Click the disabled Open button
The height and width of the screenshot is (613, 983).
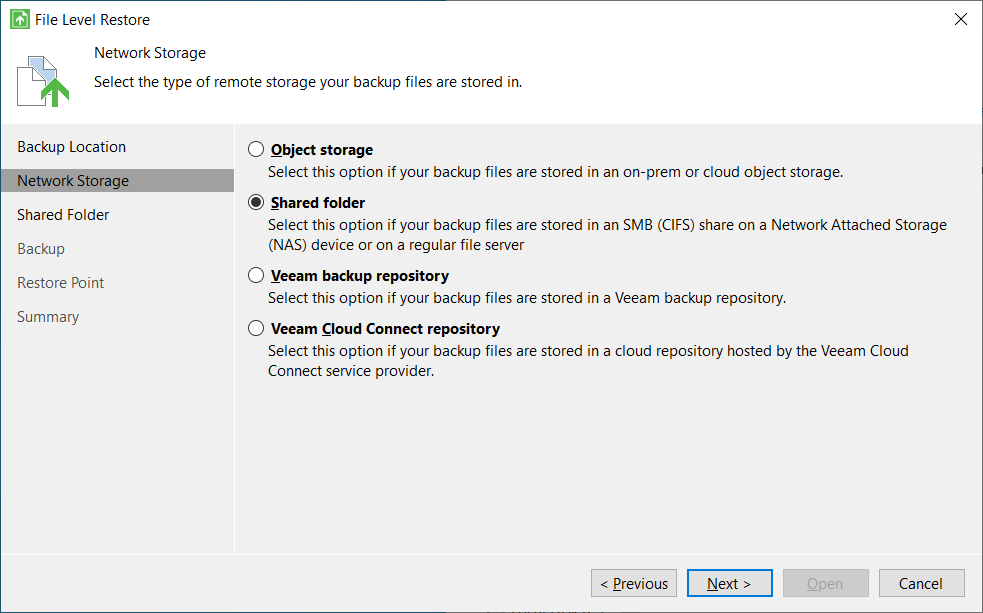point(826,584)
